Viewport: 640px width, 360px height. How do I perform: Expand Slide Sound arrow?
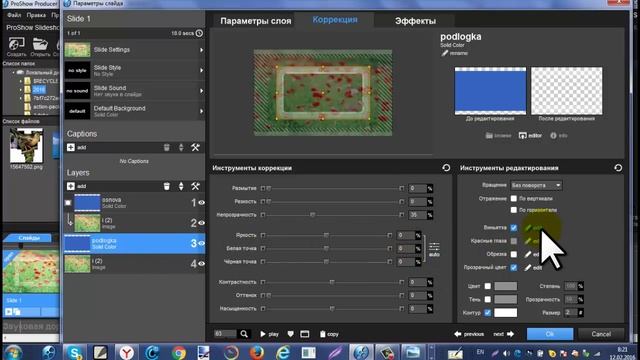click(x=201, y=91)
